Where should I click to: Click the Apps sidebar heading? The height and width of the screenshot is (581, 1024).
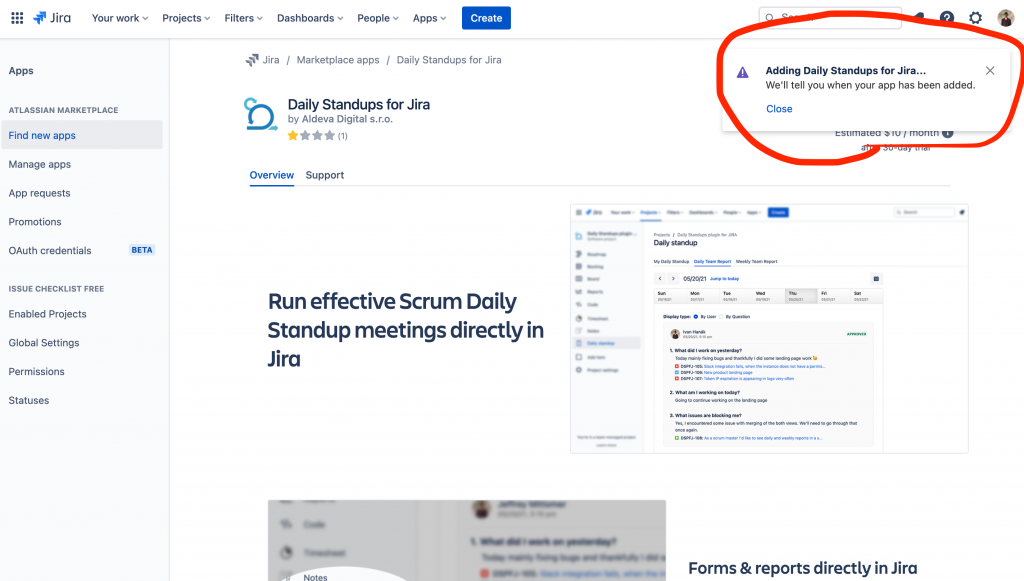point(21,71)
